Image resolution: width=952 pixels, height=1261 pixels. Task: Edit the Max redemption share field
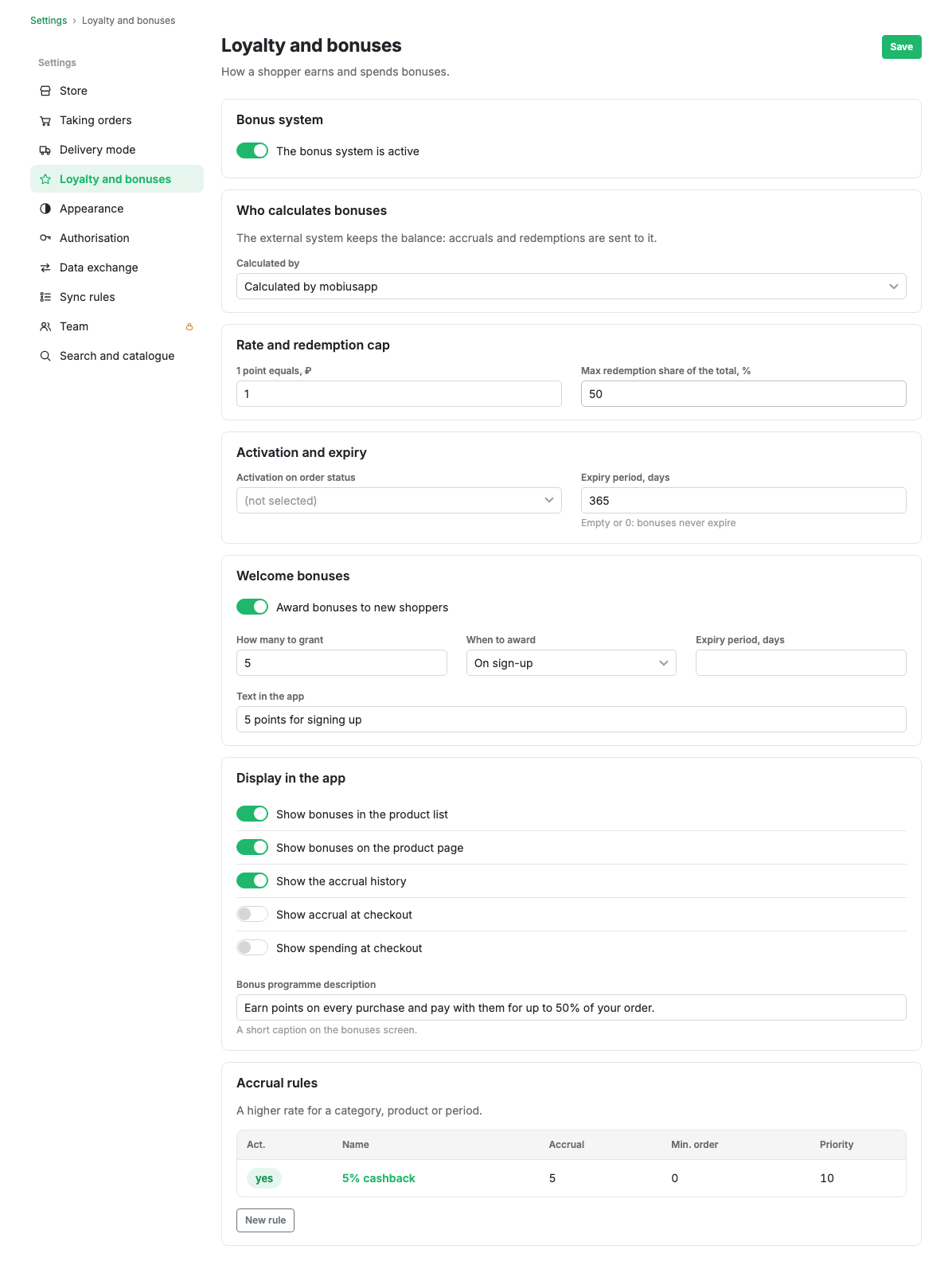(x=743, y=394)
